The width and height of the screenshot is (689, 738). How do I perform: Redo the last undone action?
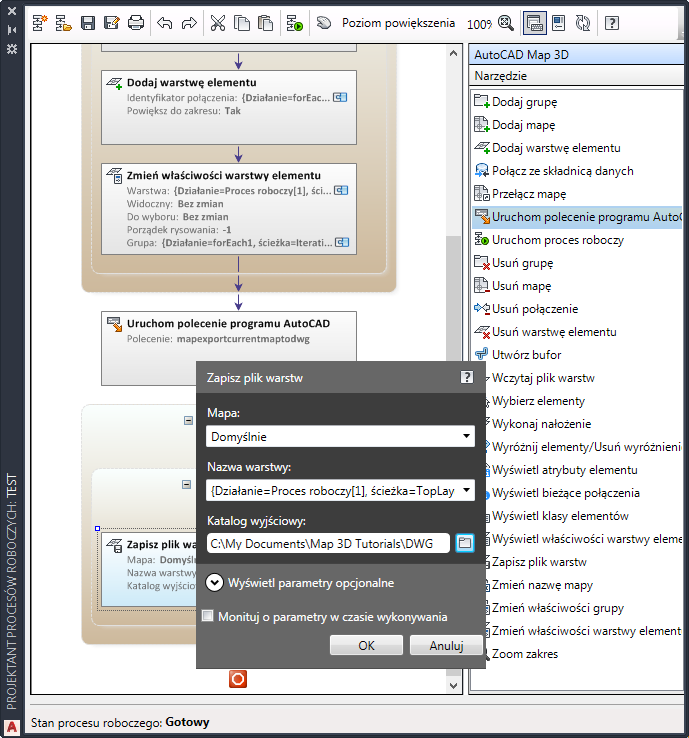click(189, 23)
